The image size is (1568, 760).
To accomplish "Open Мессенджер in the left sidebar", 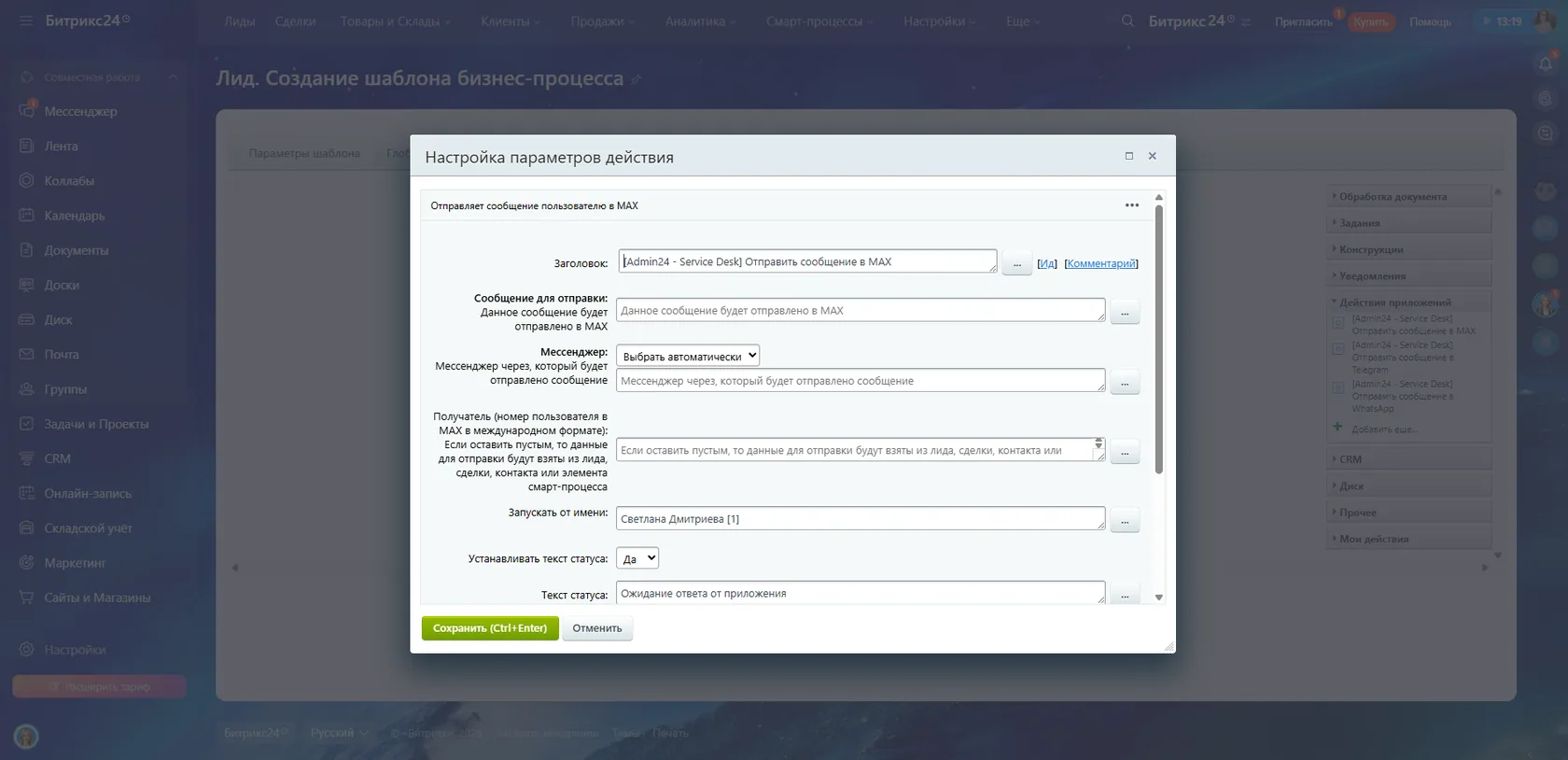I will click(x=80, y=111).
